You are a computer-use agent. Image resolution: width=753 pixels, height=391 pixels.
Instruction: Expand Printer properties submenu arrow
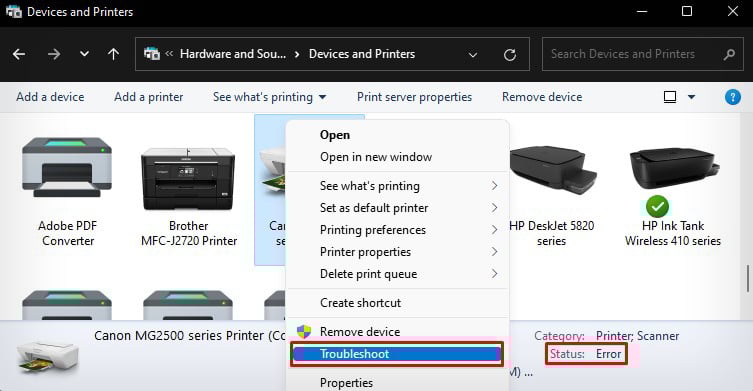(494, 252)
